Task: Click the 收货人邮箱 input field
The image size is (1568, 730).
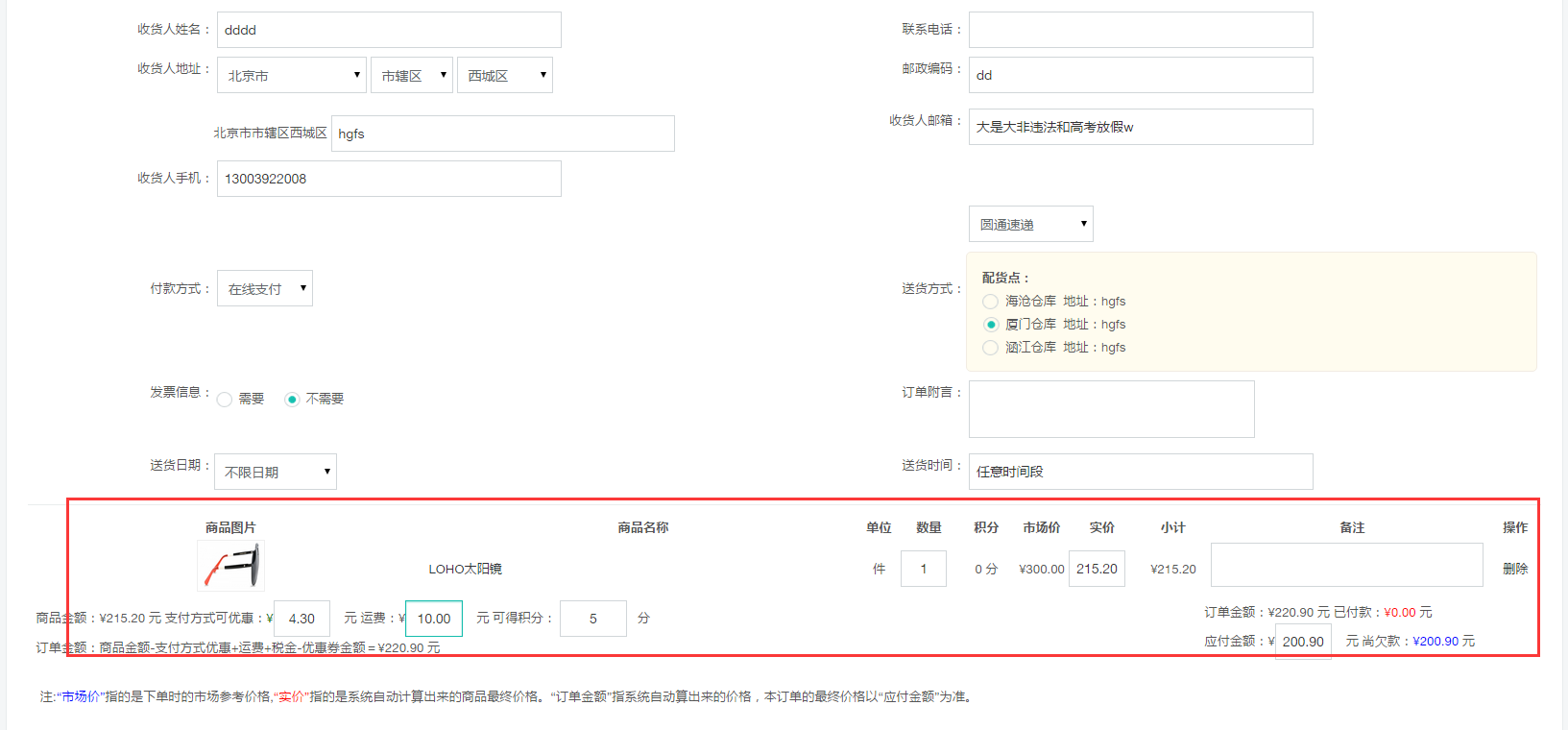Action: [x=1141, y=127]
